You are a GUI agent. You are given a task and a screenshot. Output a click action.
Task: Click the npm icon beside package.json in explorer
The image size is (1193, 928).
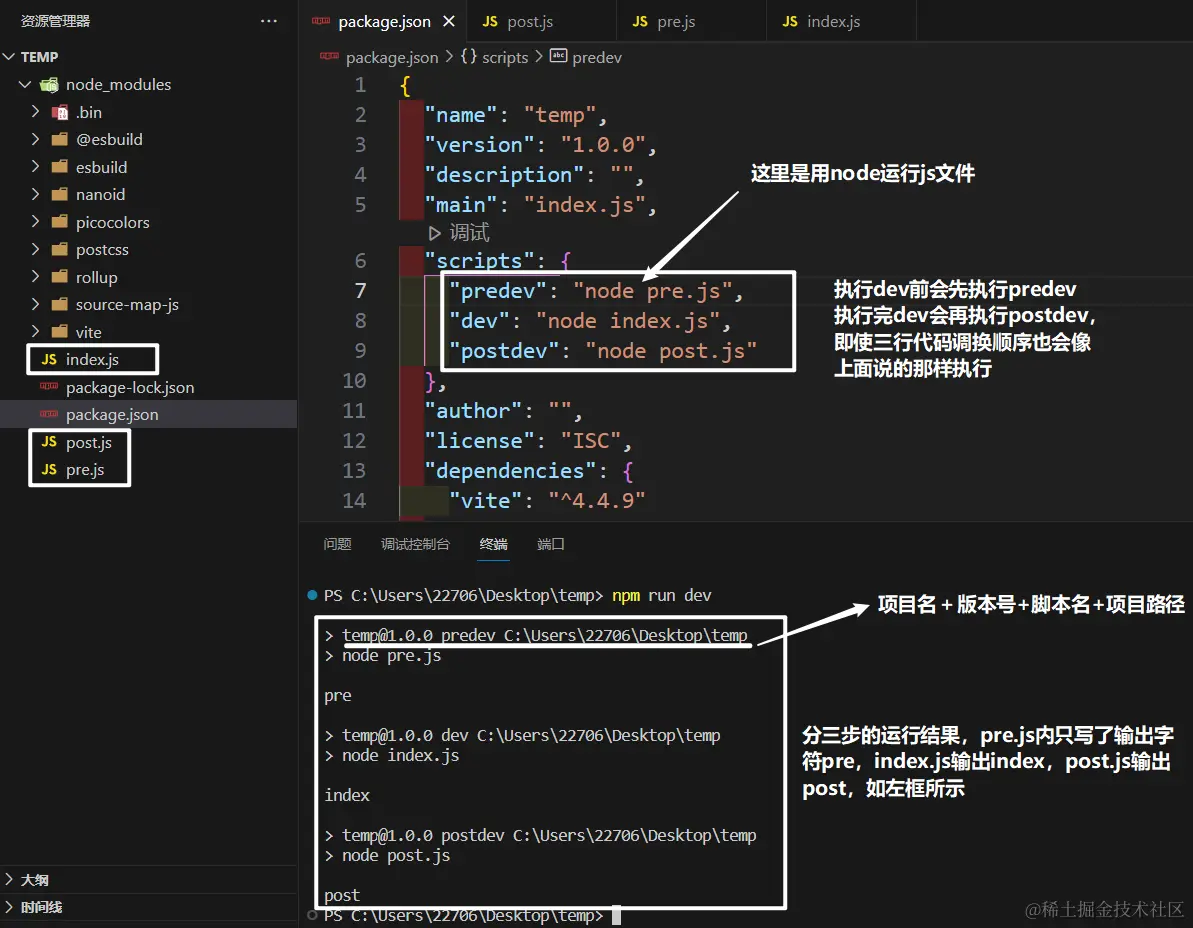click(49, 414)
